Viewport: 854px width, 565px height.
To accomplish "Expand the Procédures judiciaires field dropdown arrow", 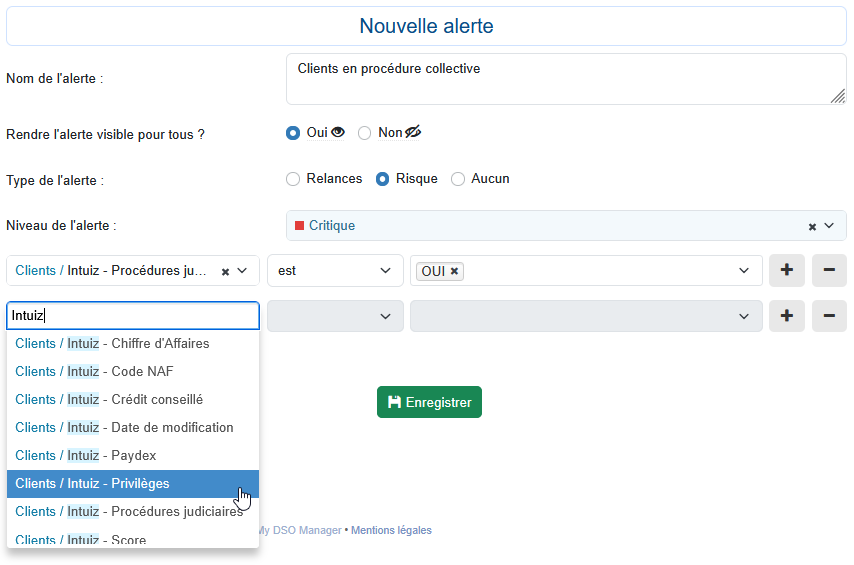I will pyautogui.click(x=242, y=271).
